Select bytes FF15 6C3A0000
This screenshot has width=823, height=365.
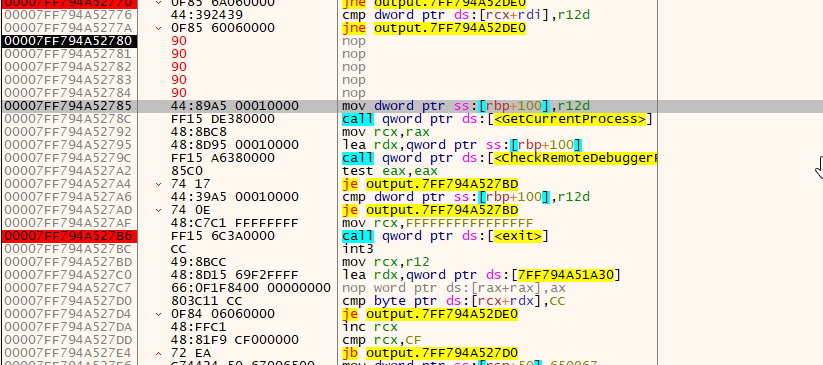pos(223,236)
